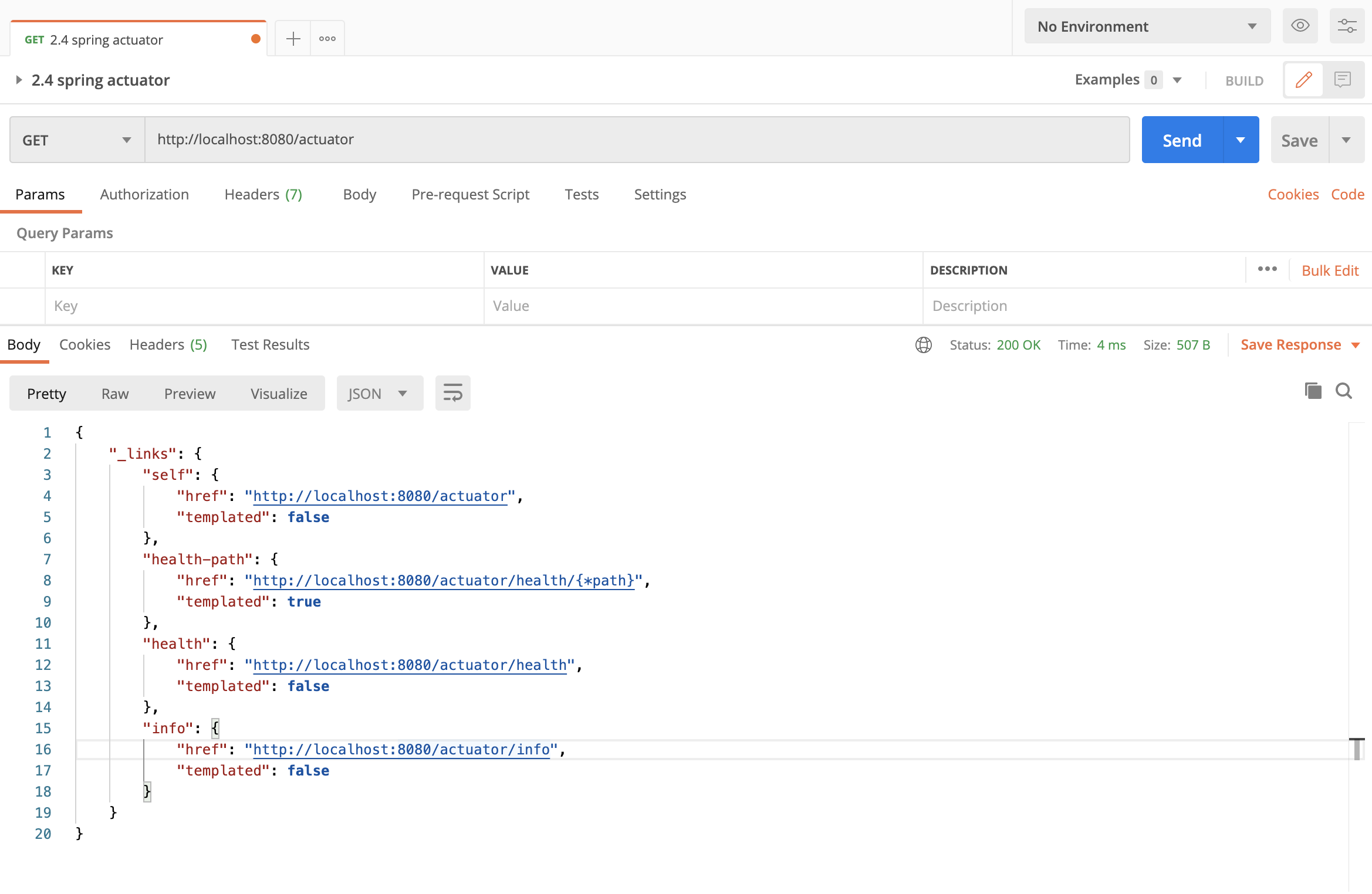Click the pencil edit icon near BUILD
Viewport: 1372px width, 894px height.
point(1303,80)
